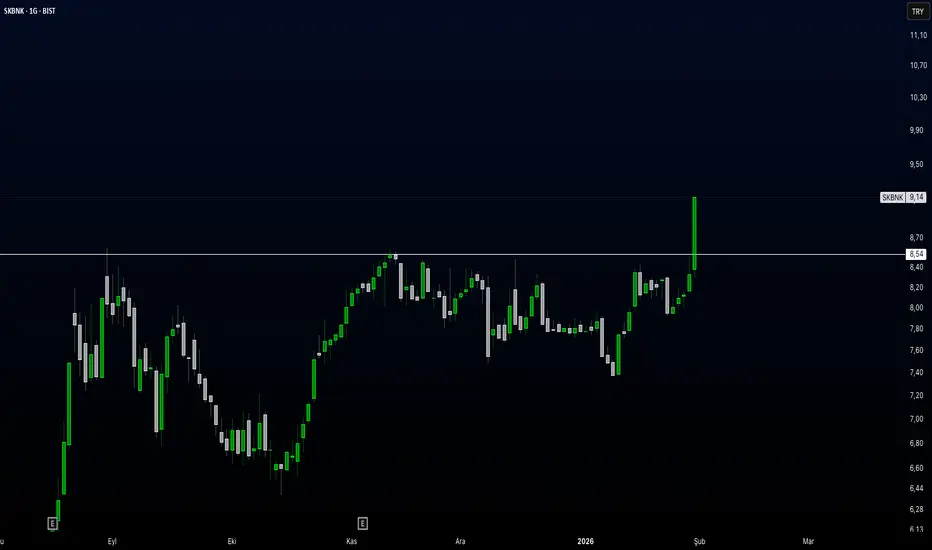Image resolution: width=932 pixels, height=550 pixels.
Task: Open the left E earnings marker
Action: tap(52, 524)
